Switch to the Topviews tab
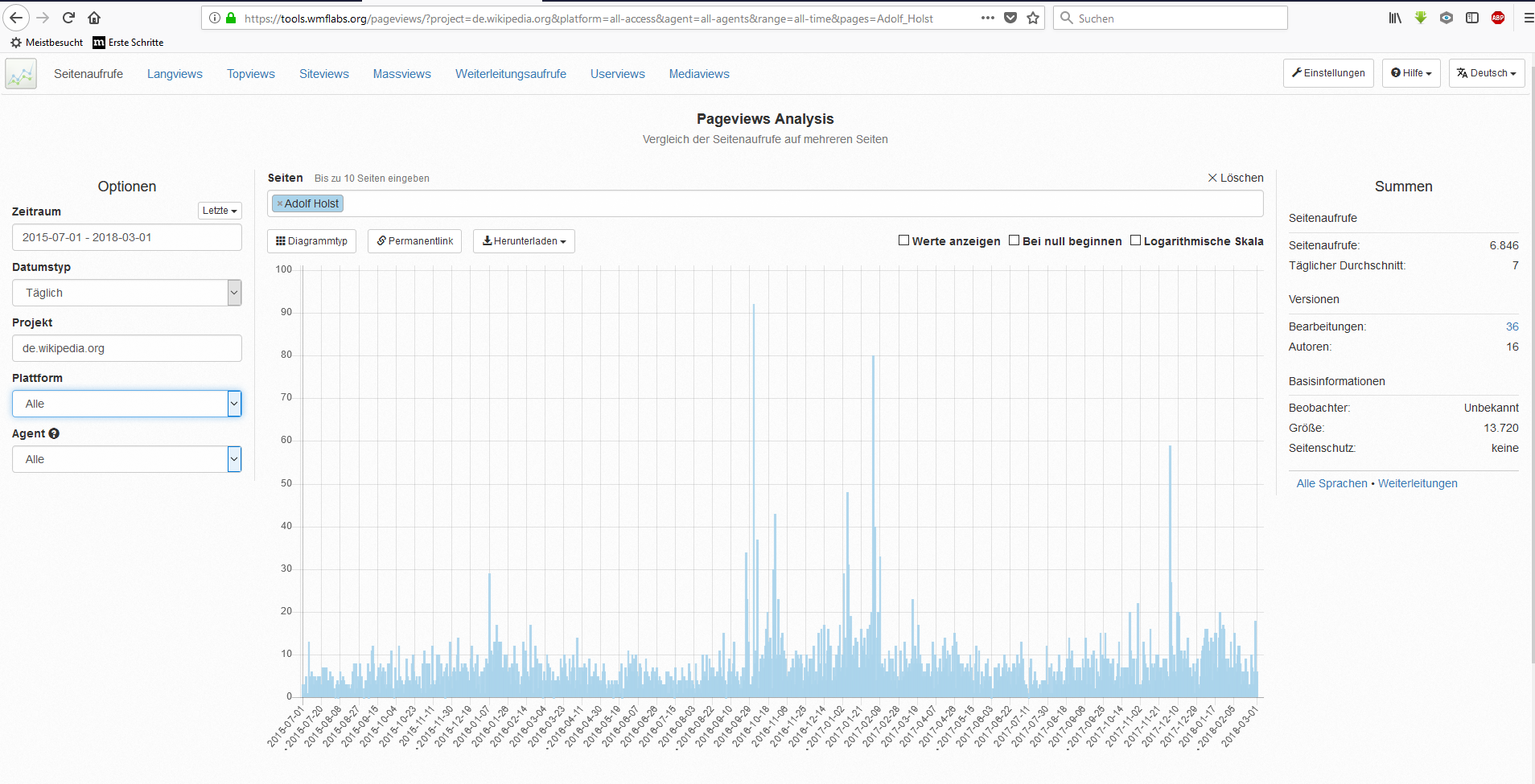Image resolution: width=1535 pixels, height=784 pixels. coord(250,73)
